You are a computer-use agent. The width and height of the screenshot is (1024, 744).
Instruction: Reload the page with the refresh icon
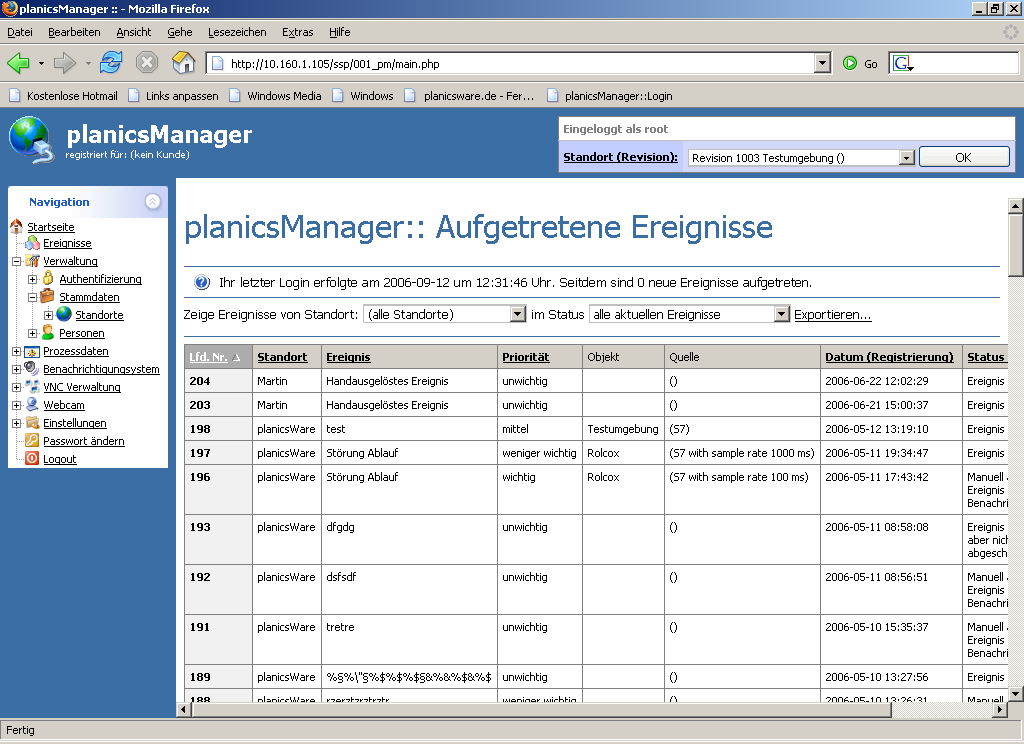(111, 63)
